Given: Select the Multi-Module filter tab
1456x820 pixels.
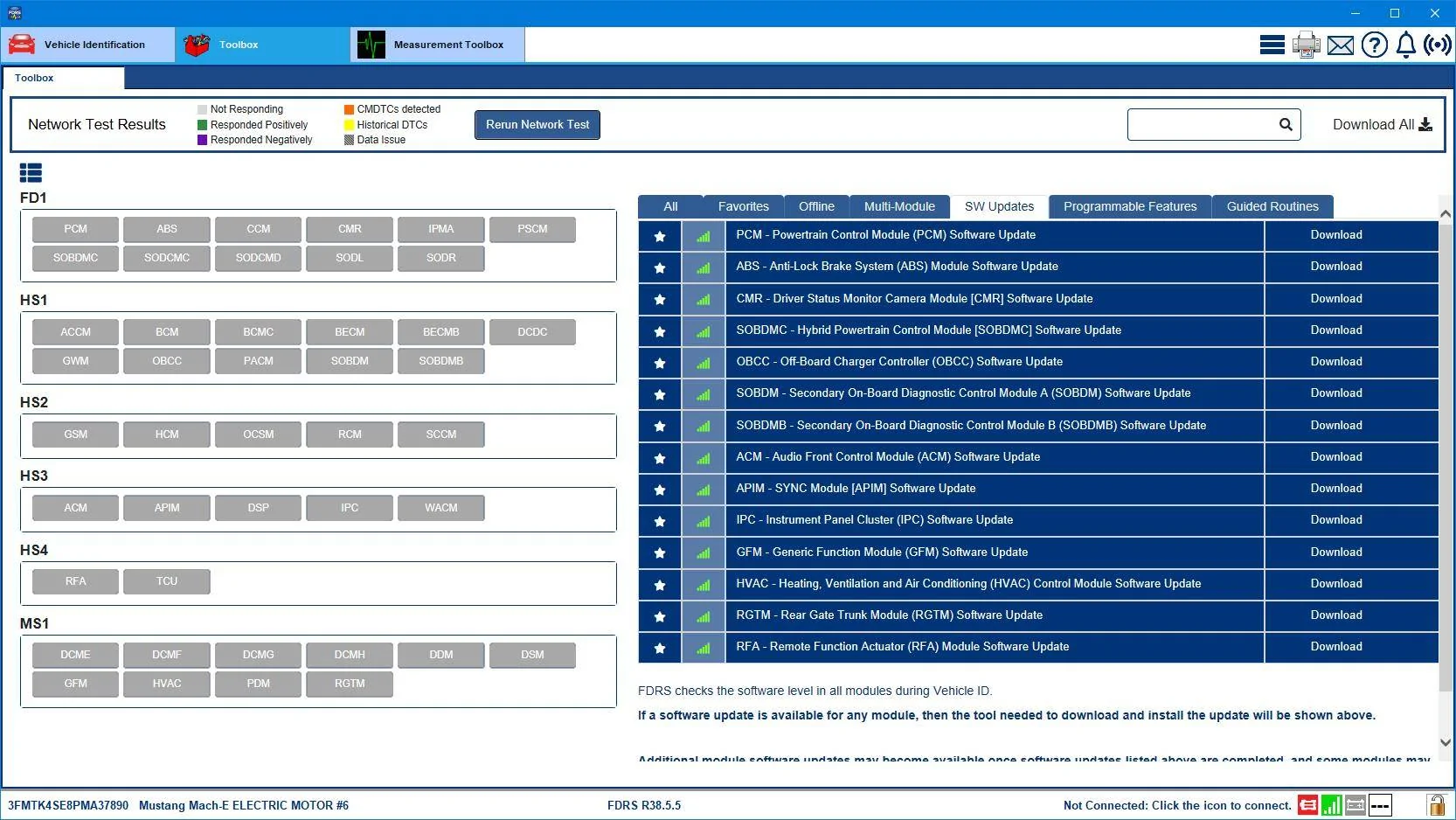Looking at the screenshot, I should [x=899, y=206].
